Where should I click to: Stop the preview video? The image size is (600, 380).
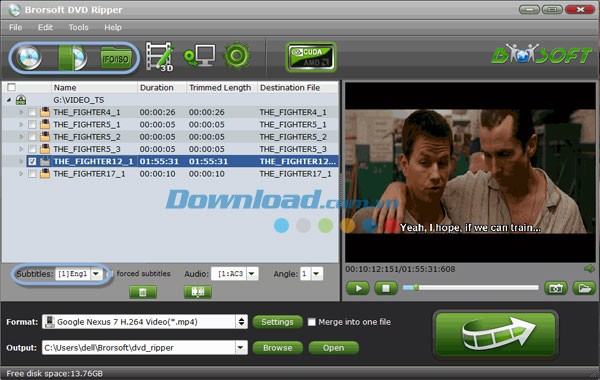pos(386,288)
